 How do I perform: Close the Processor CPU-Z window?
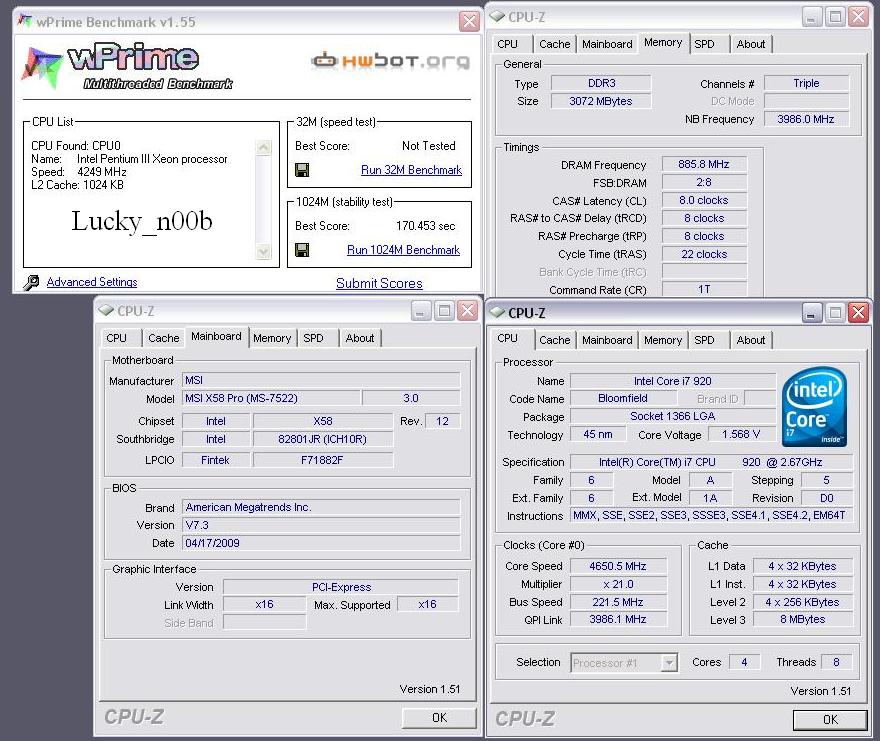point(858,313)
